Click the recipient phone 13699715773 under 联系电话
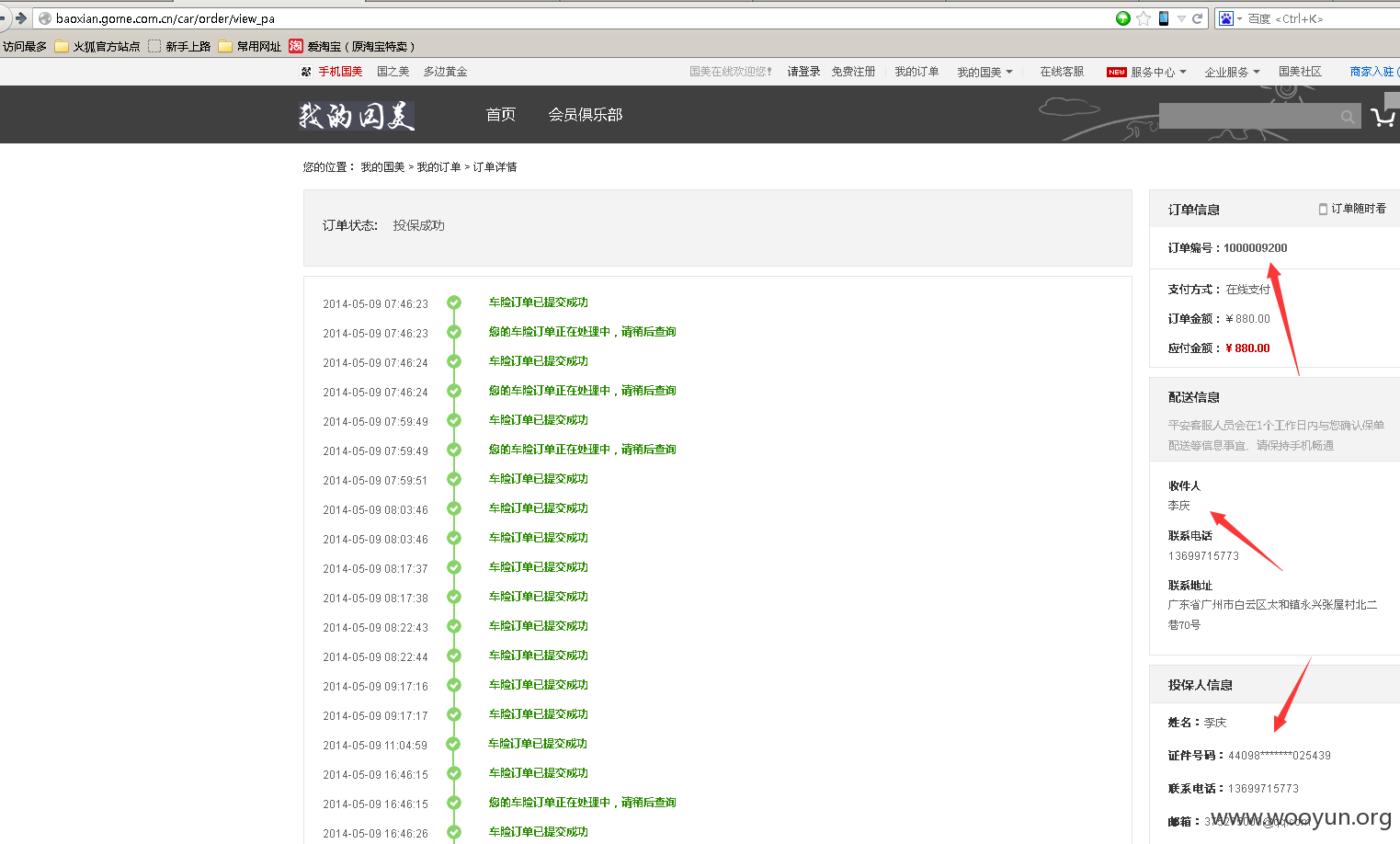This screenshot has height=844, width=1400. (1203, 556)
